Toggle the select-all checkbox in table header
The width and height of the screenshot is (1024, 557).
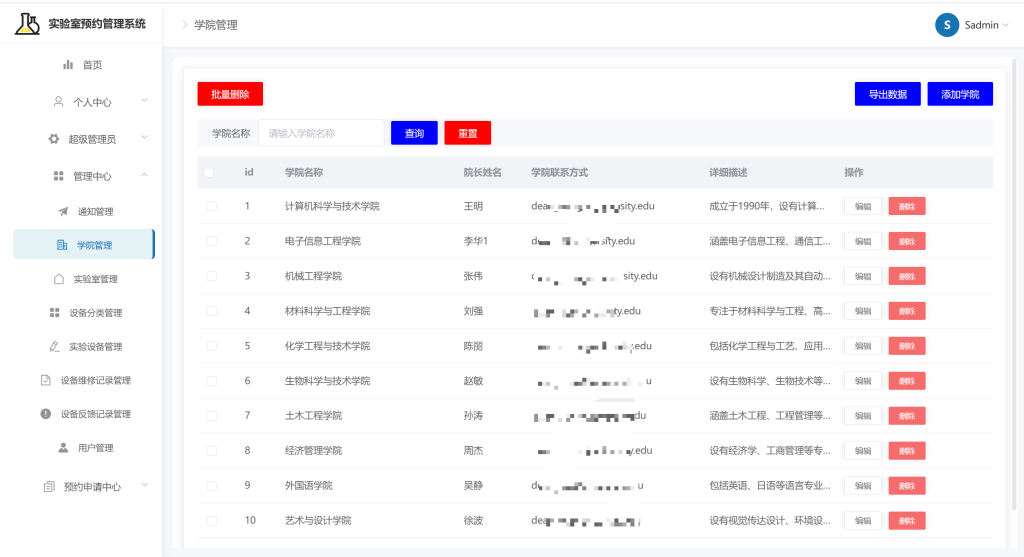click(x=209, y=172)
